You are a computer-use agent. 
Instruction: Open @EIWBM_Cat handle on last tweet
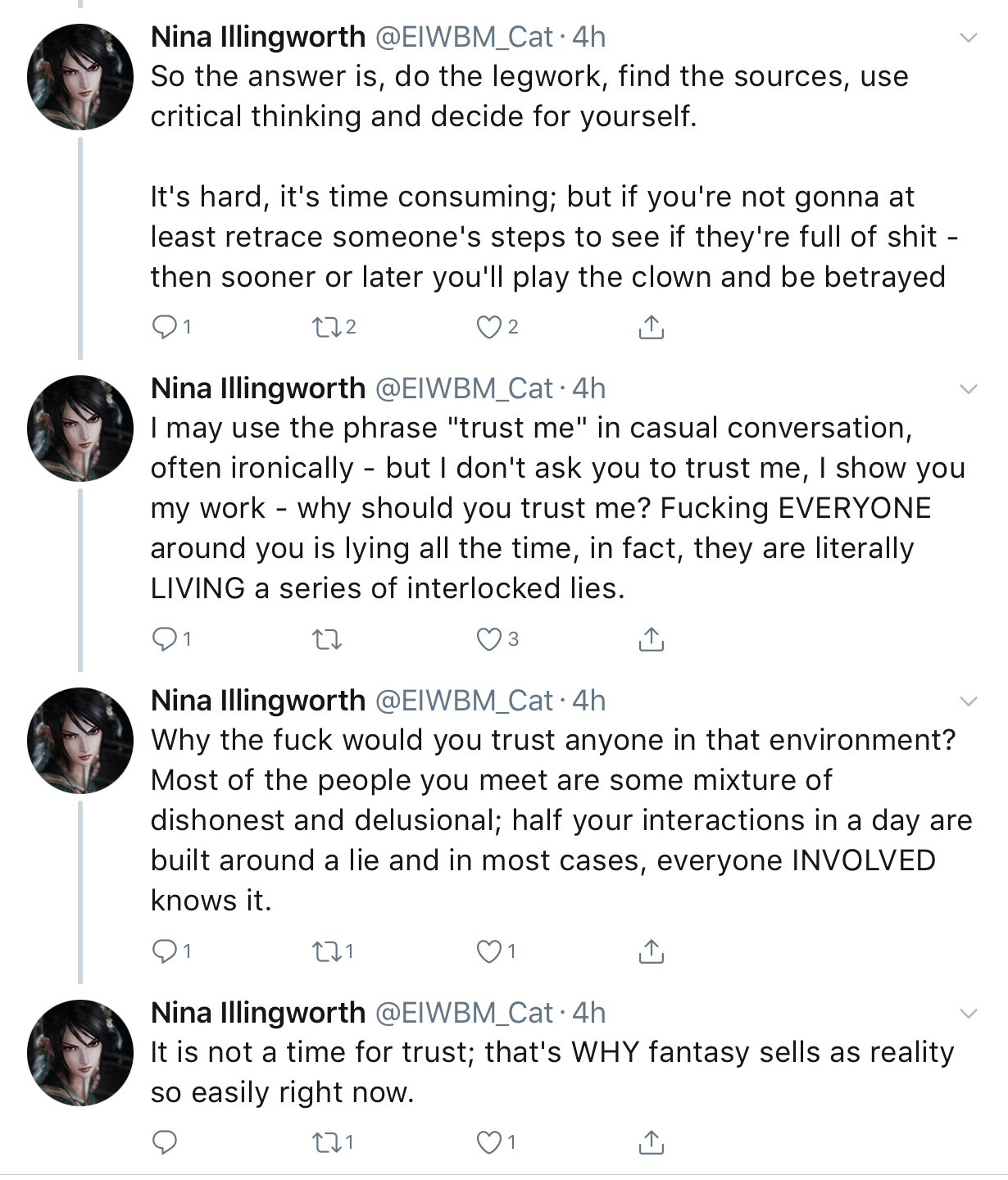(x=464, y=1014)
